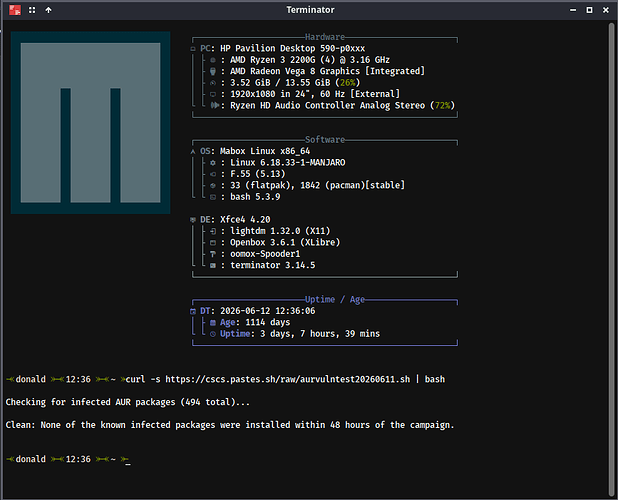Click the text Openbox 3.6.1 (XLibre)
Image resolution: width=618 pixels, height=500 pixels.
pos(285,243)
